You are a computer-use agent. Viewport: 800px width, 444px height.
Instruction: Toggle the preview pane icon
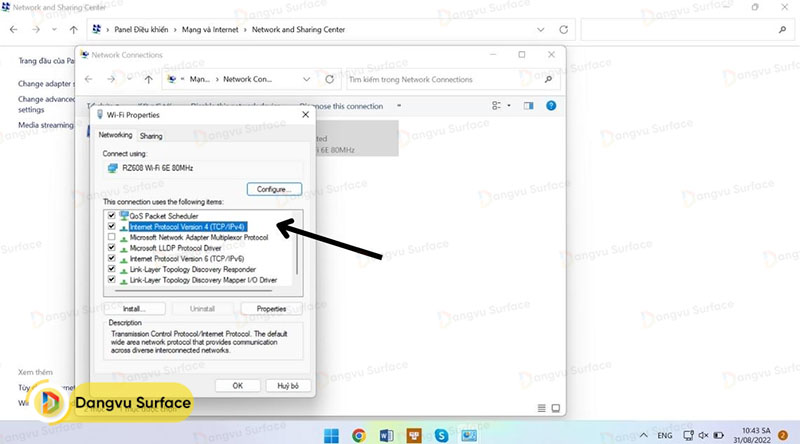coord(529,106)
